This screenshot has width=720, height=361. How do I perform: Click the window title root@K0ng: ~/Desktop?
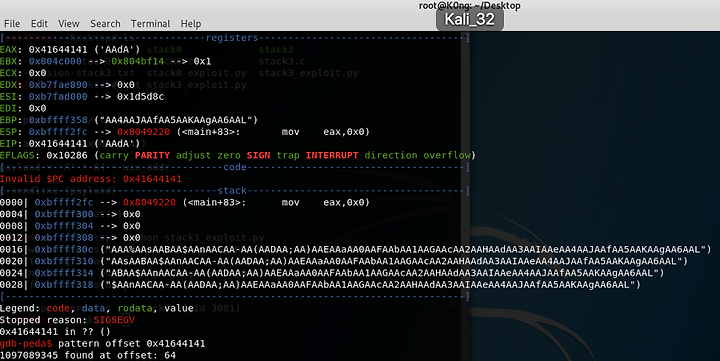[x=469, y=6]
